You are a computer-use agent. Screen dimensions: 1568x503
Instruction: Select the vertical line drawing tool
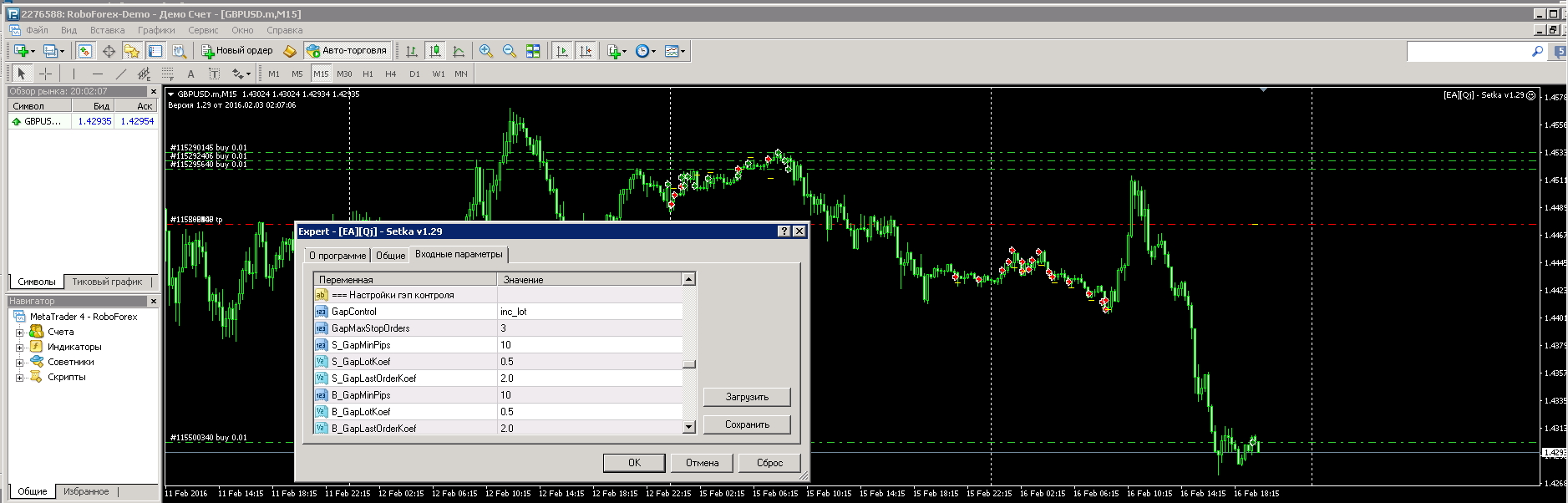(x=74, y=74)
